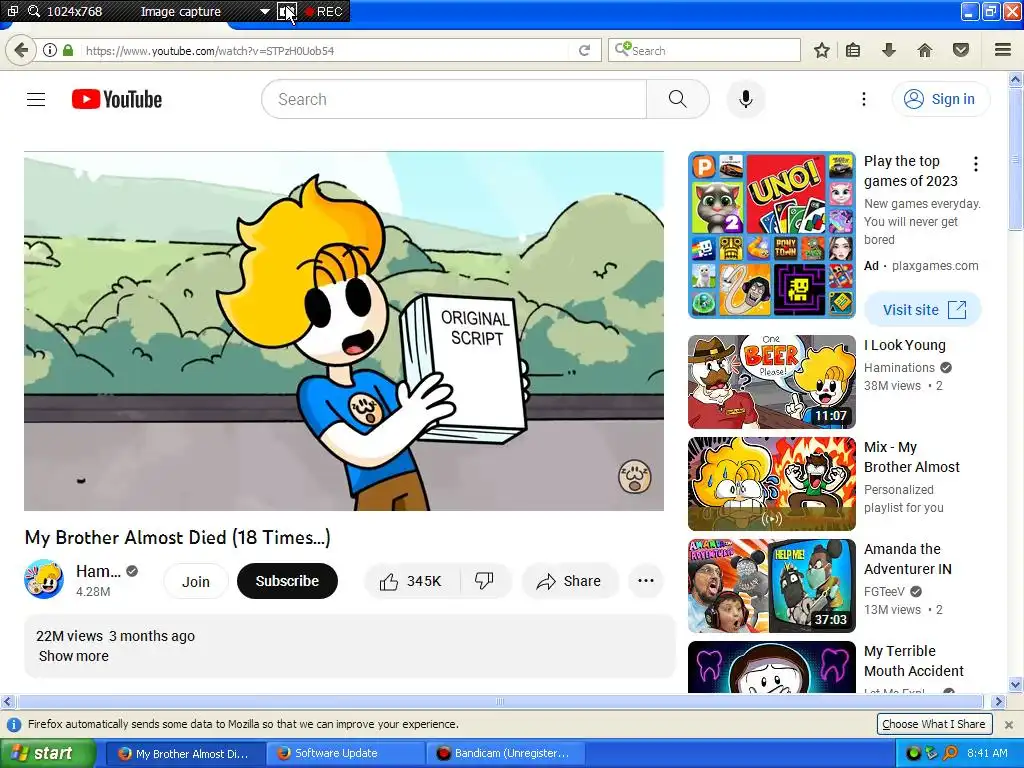The width and height of the screenshot is (1024, 768).
Task: Click the vertical scrollbar down arrow
Action: point(1016,685)
